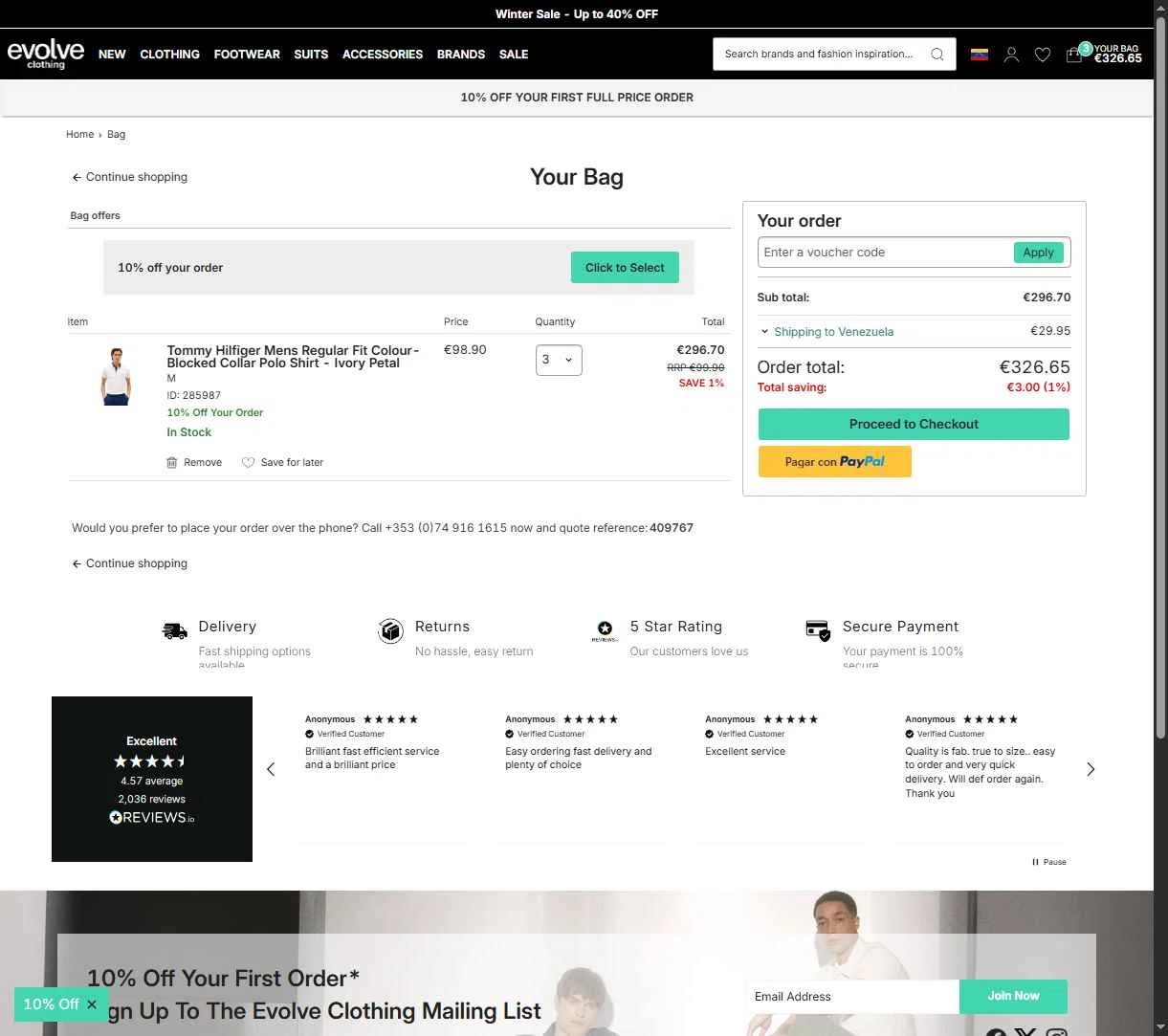
Task: Click the search magnifier icon
Action: click(x=937, y=55)
